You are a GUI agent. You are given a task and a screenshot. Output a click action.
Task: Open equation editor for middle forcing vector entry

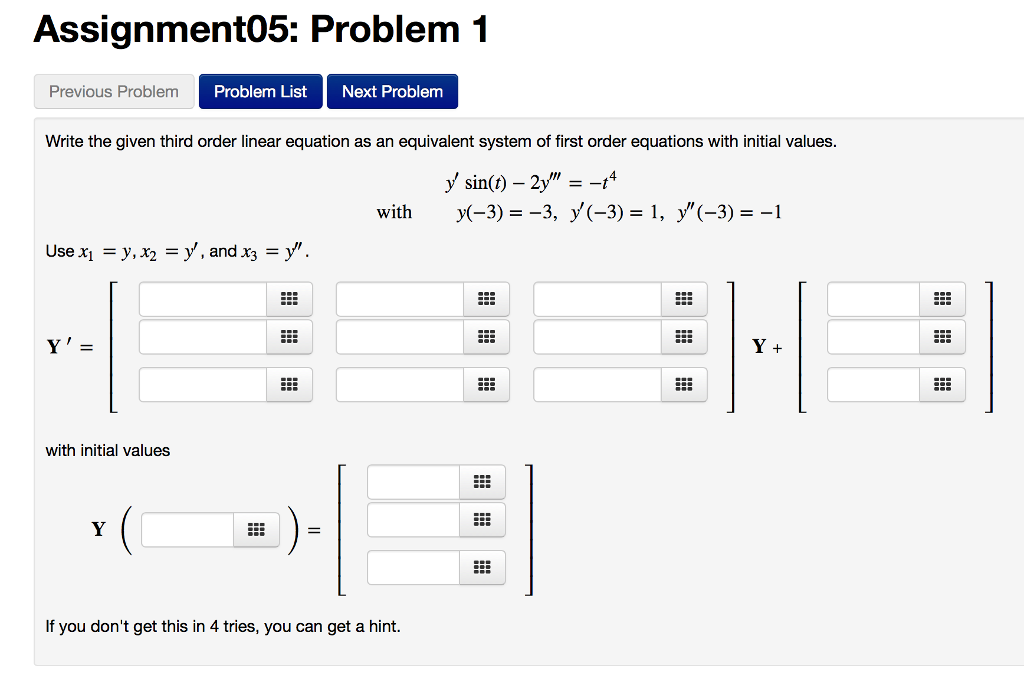942,337
